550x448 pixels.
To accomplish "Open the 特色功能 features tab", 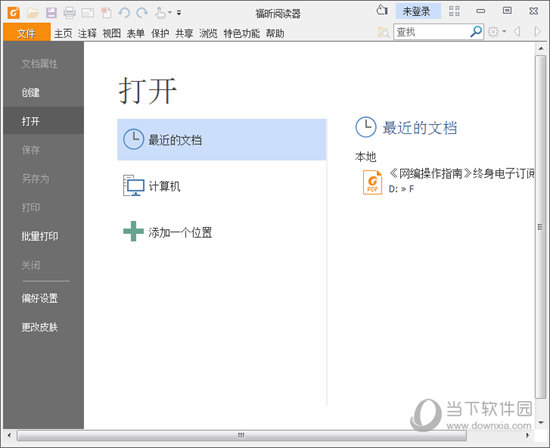I will [242, 34].
